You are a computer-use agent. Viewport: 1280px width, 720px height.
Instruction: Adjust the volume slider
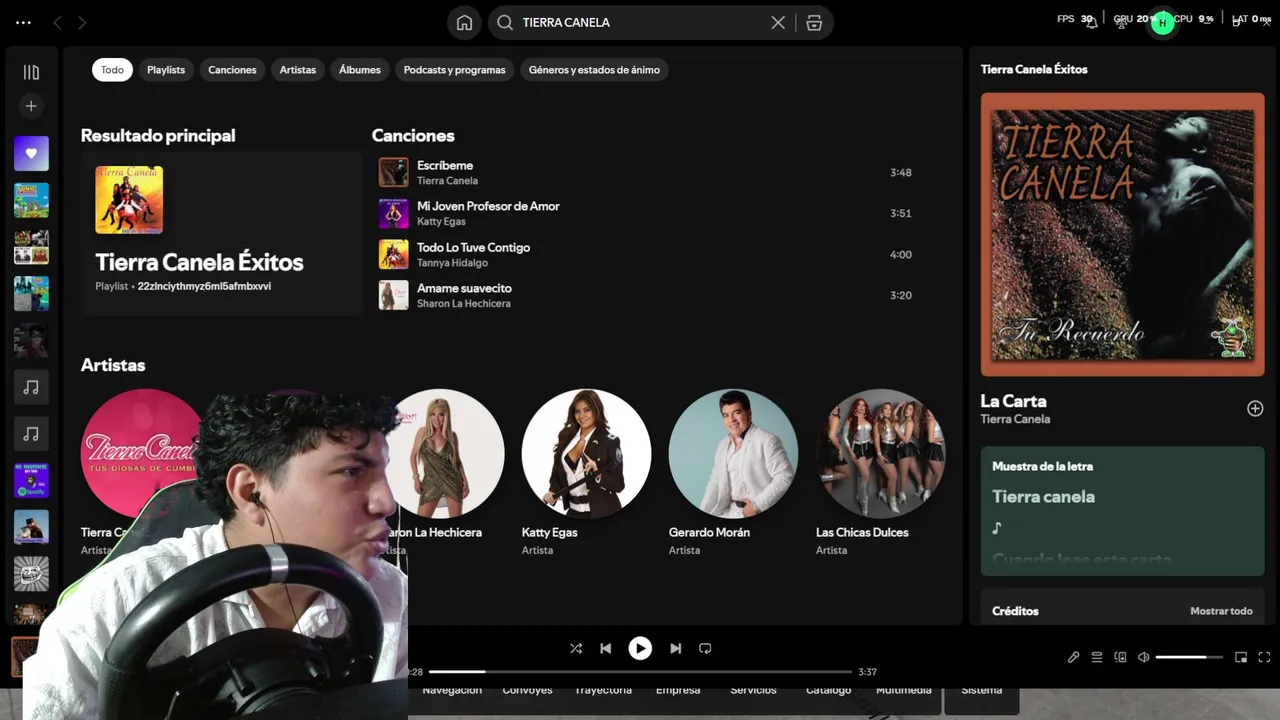coord(1189,657)
